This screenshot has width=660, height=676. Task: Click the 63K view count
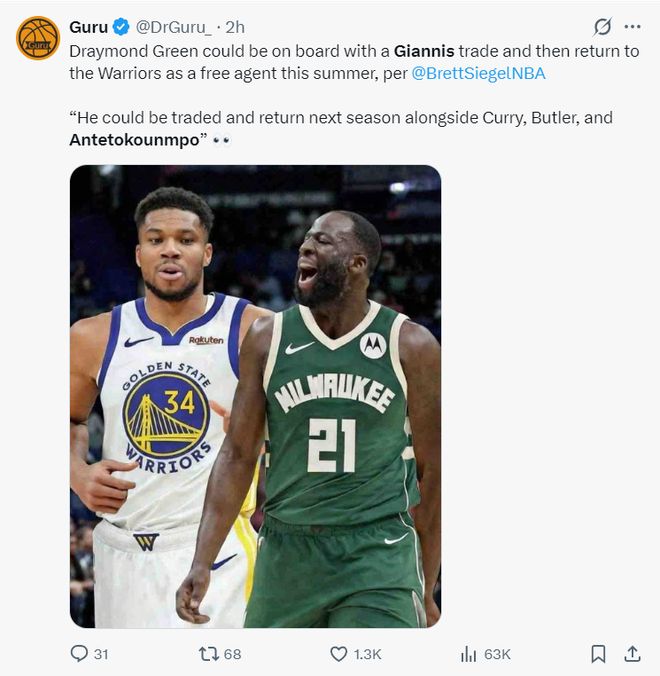coord(497,654)
